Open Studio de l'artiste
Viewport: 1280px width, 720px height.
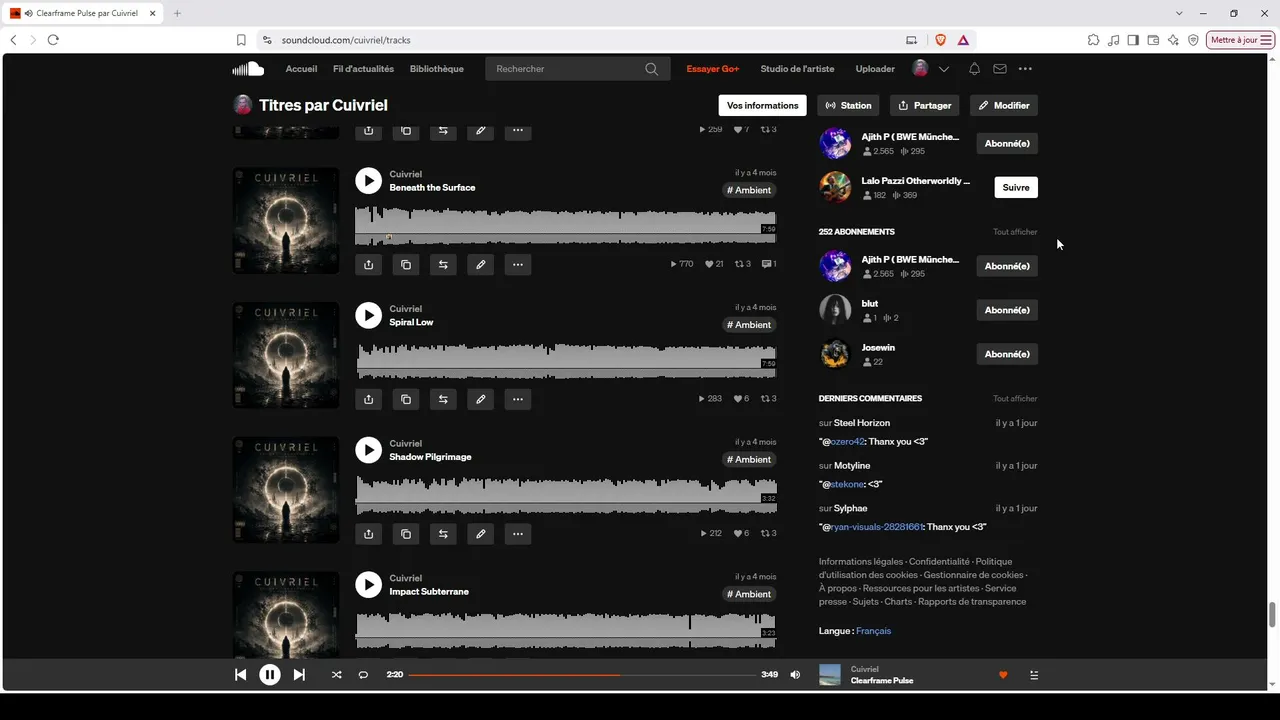tap(797, 69)
